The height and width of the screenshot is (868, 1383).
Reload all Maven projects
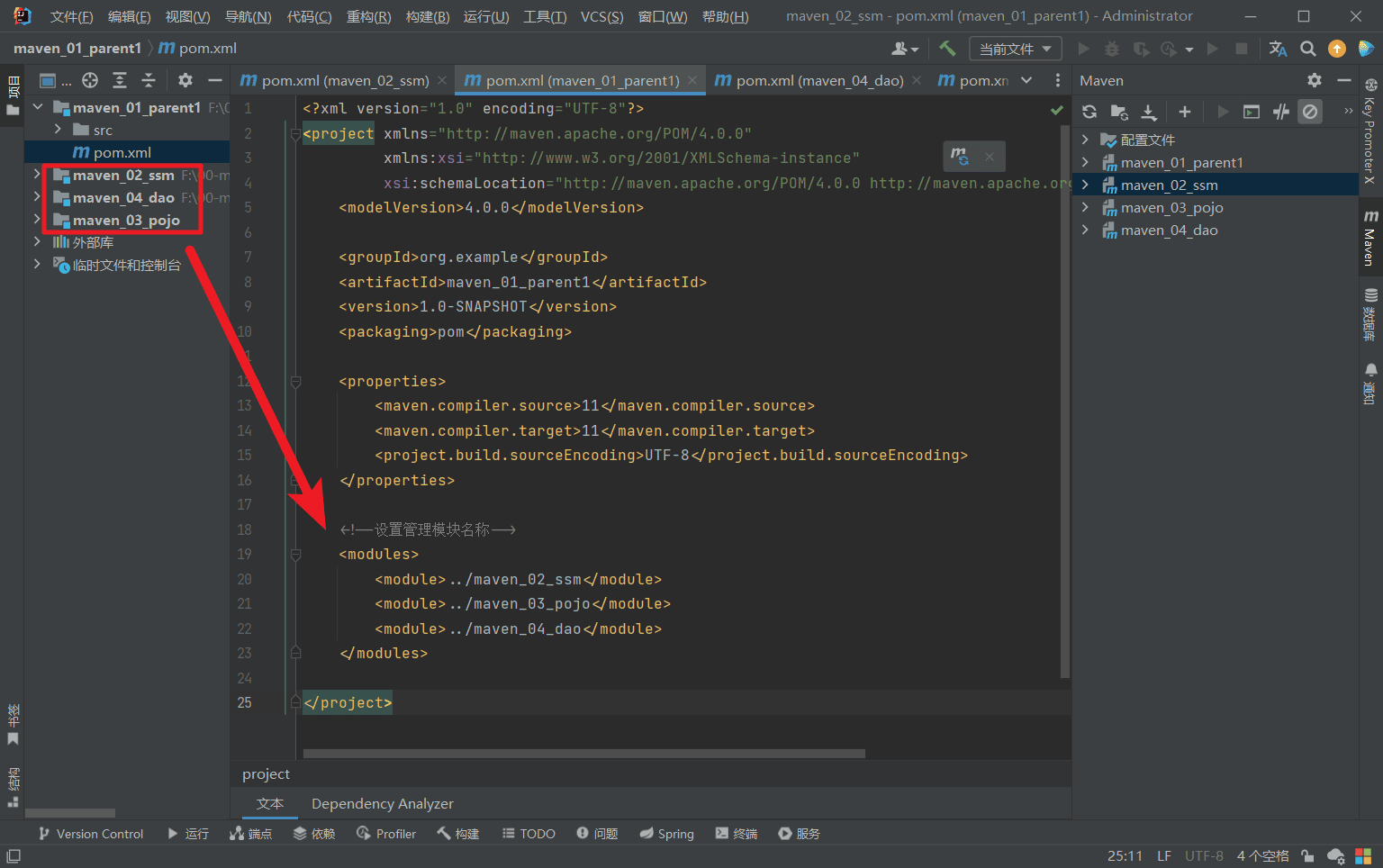(1089, 112)
